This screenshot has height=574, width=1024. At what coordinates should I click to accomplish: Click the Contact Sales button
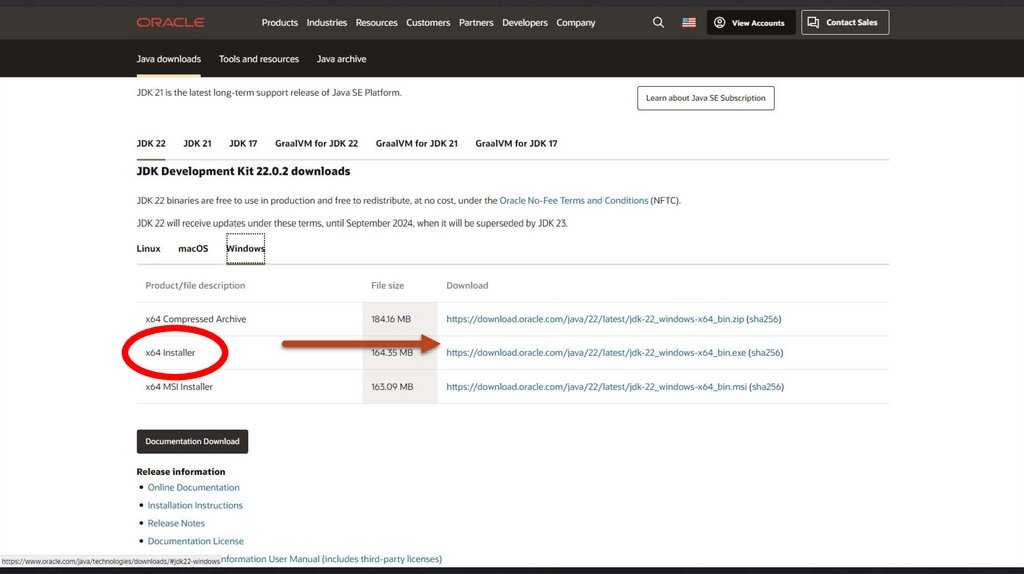[x=845, y=22]
